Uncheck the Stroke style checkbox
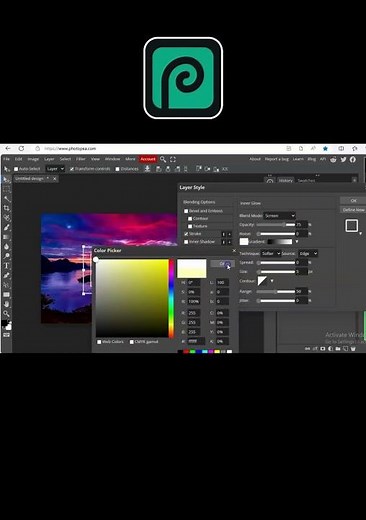Viewport: 366px width, 520px height. pyautogui.click(x=186, y=234)
